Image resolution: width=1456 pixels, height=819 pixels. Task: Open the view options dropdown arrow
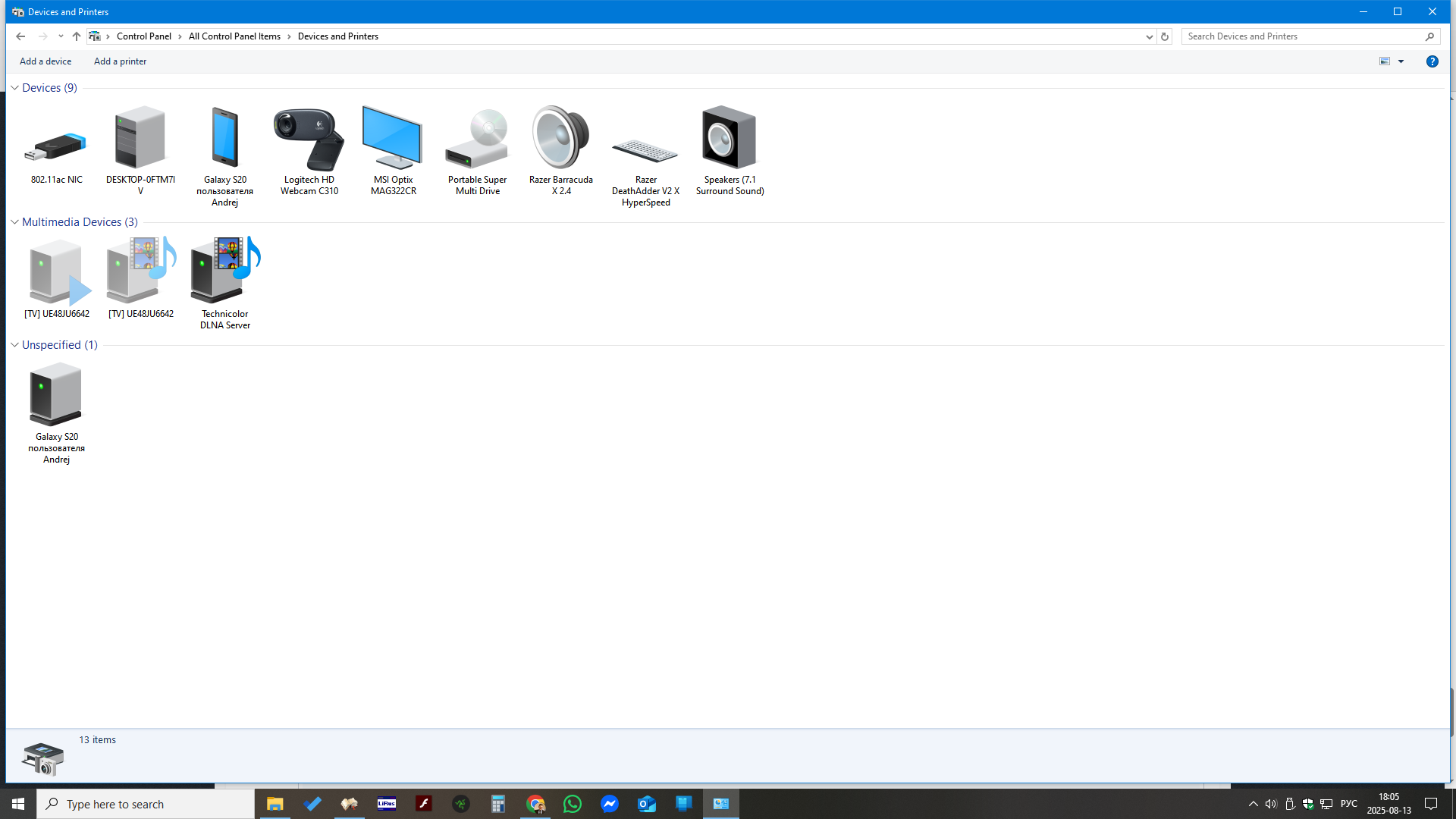pyautogui.click(x=1401, y=61)
